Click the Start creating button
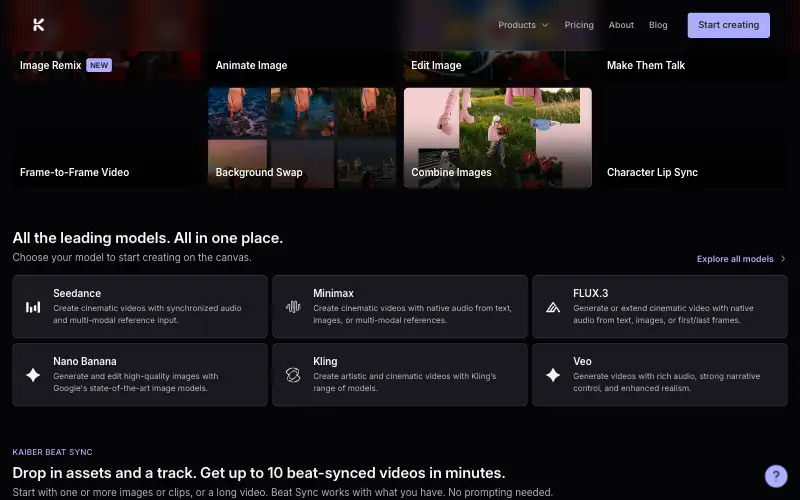The height and width of the screenshot is (500, 800). tap(729, 25)
